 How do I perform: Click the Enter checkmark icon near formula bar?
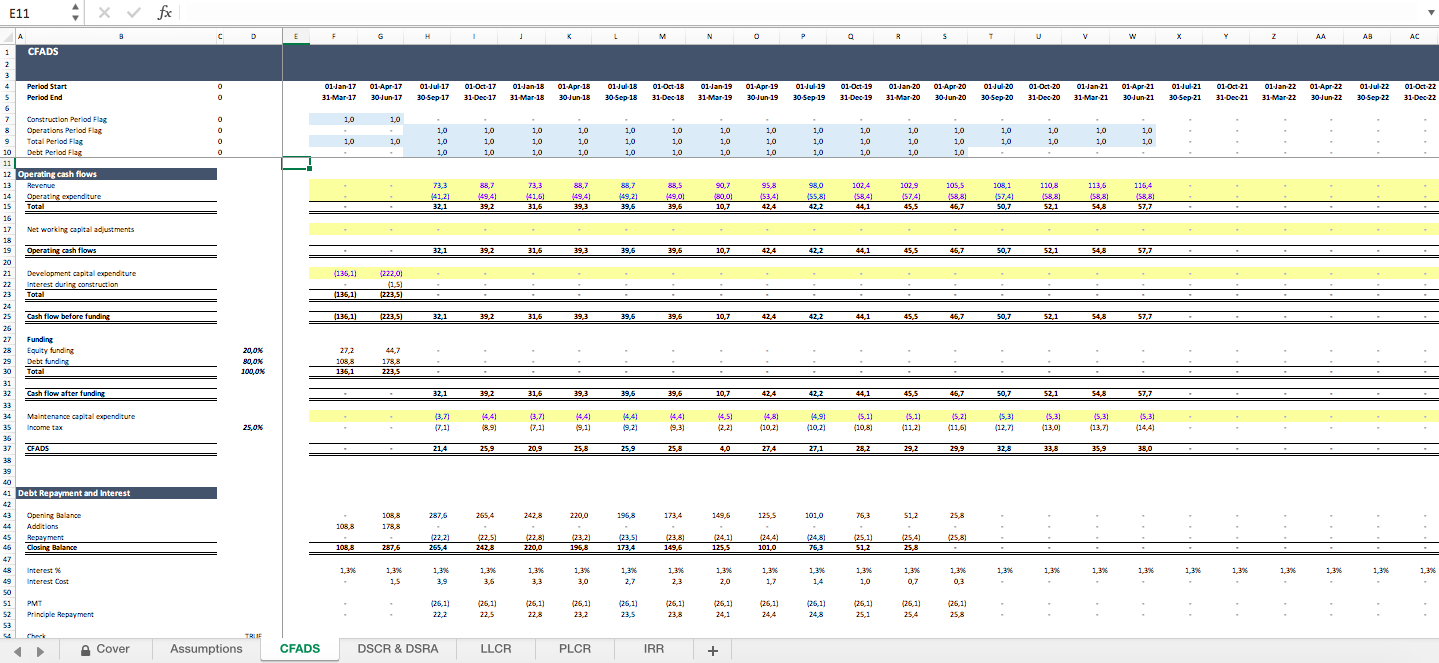coord(132,13)
